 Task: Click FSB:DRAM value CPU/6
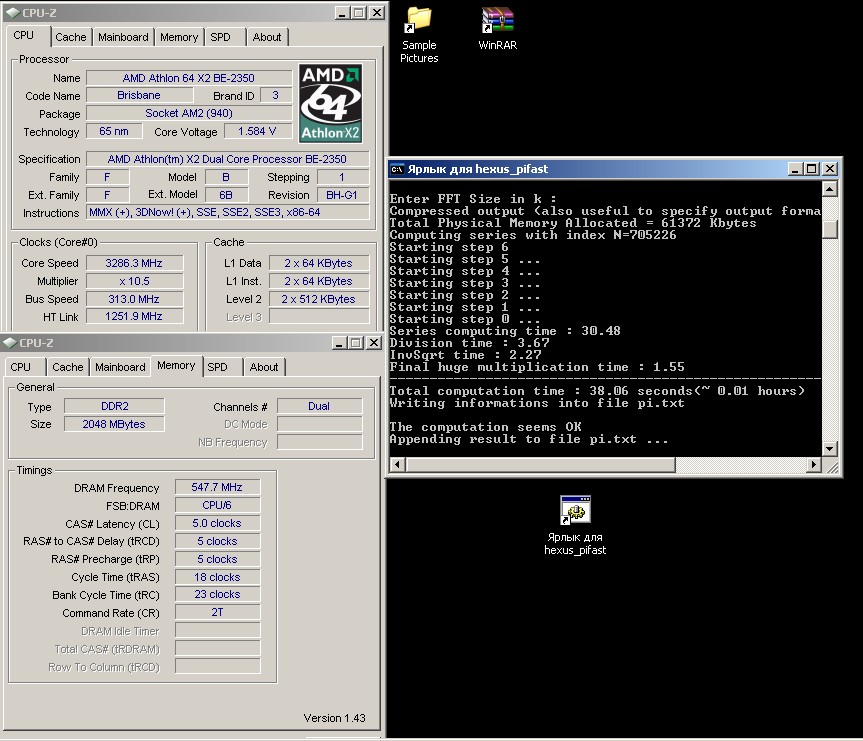tap(217, 505)
